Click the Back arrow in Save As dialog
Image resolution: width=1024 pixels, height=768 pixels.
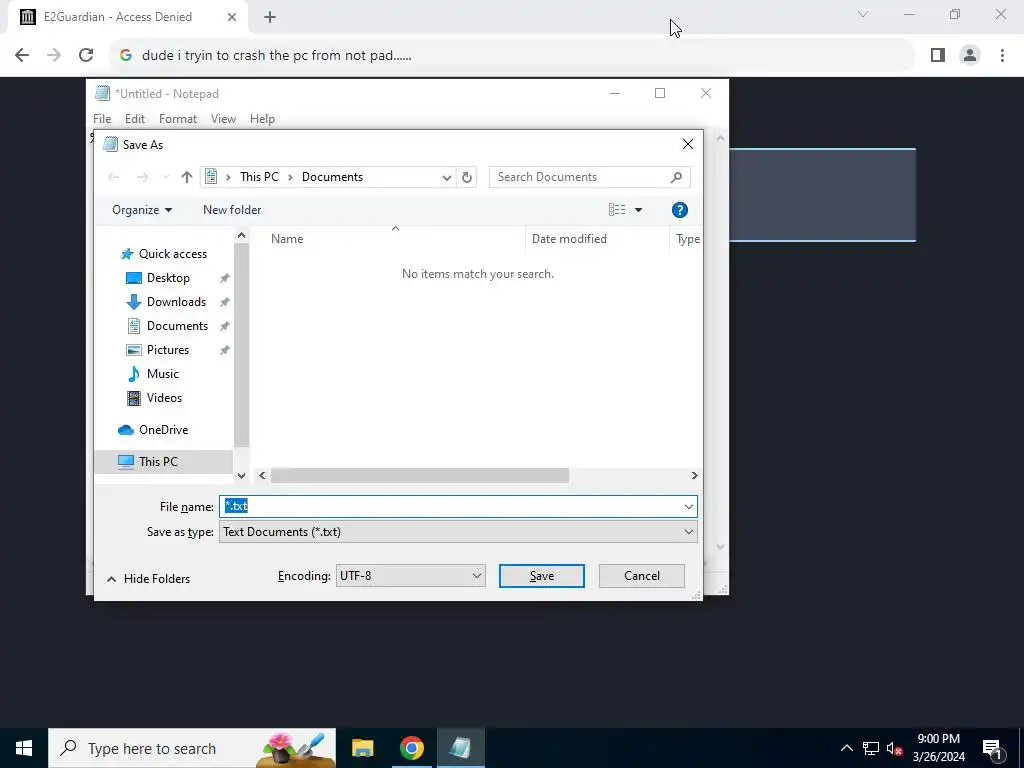point(113,177)
